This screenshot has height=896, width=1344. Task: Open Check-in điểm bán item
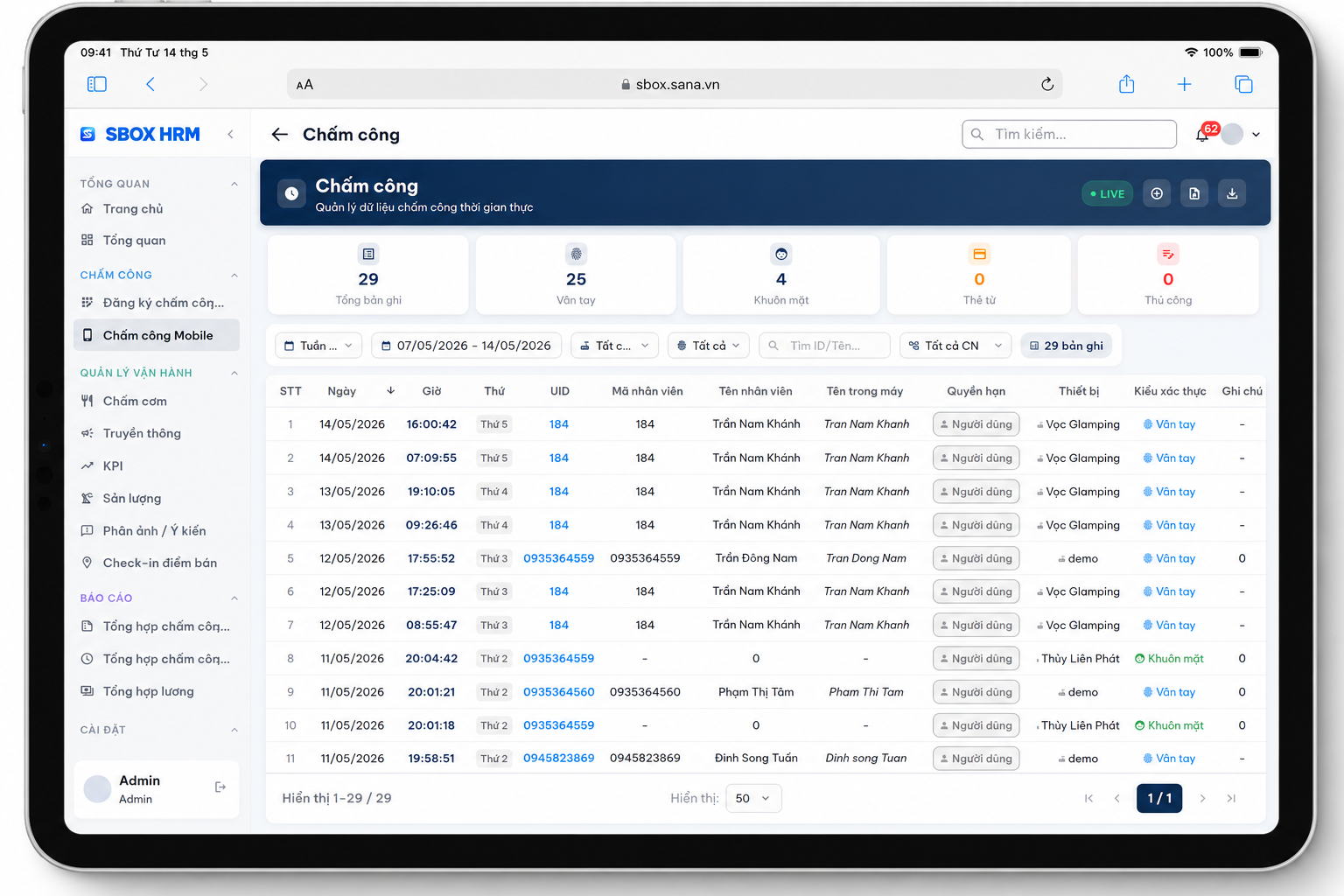pyautogui.click(x=157, y=563)
